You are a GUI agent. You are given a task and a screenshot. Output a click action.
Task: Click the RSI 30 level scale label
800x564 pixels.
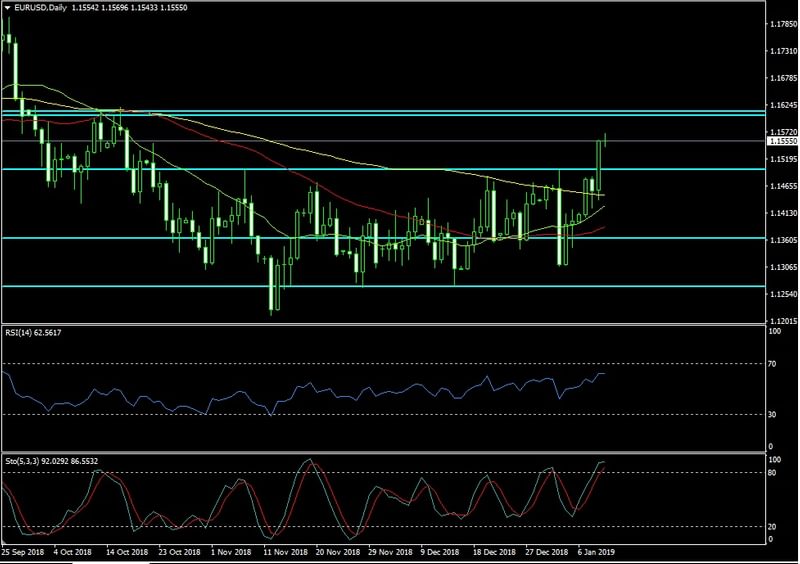click(x=773, y=414)
